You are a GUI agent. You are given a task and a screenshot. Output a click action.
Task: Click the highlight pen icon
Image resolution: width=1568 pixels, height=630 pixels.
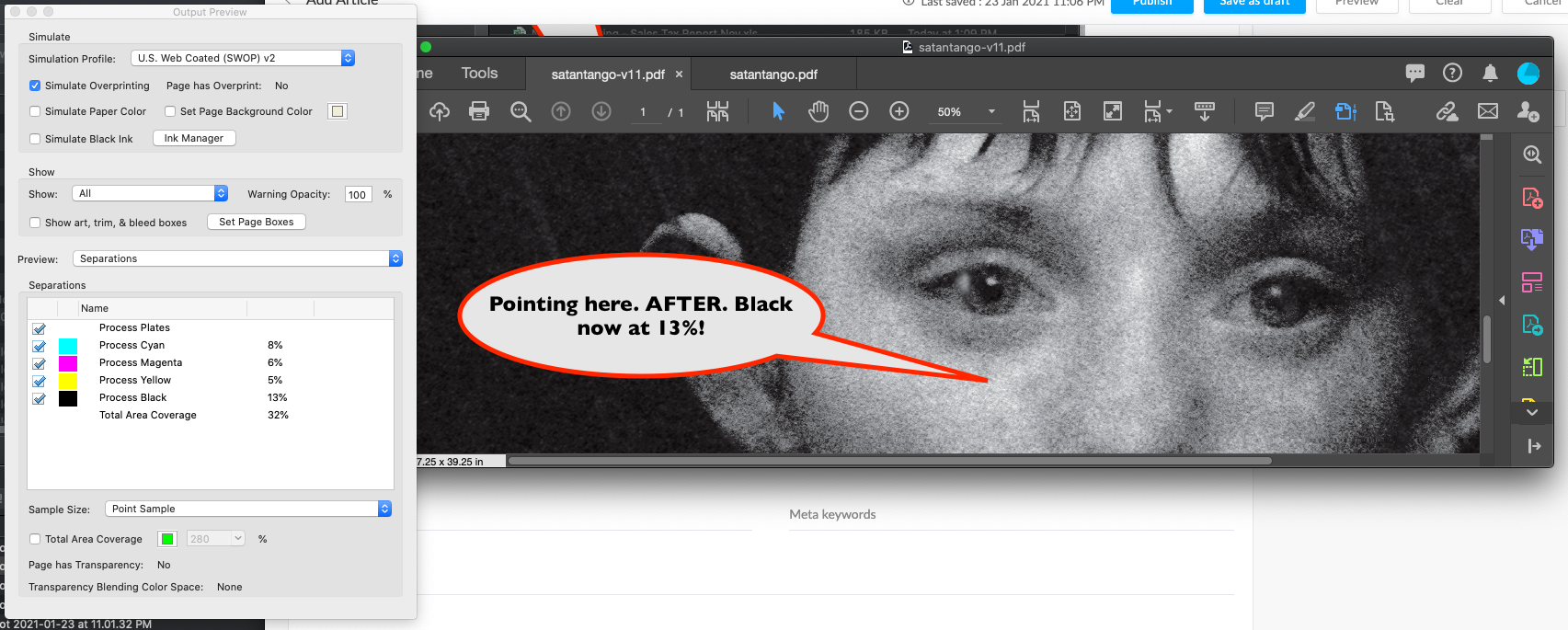1305,111
